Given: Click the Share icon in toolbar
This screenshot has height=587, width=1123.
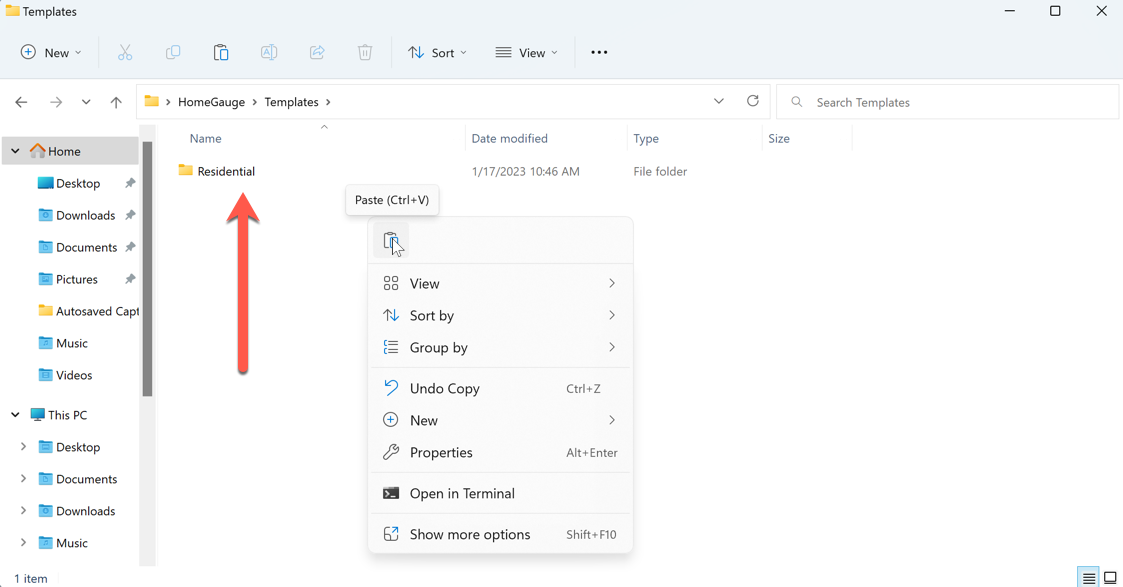Looking at the screenshot, I should click(x=317, y=53).
